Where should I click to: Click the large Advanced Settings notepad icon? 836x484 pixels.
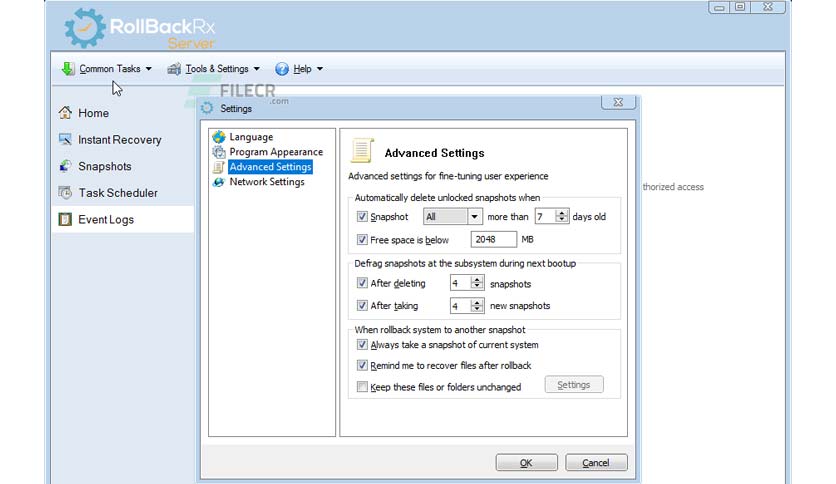point(362,150)
